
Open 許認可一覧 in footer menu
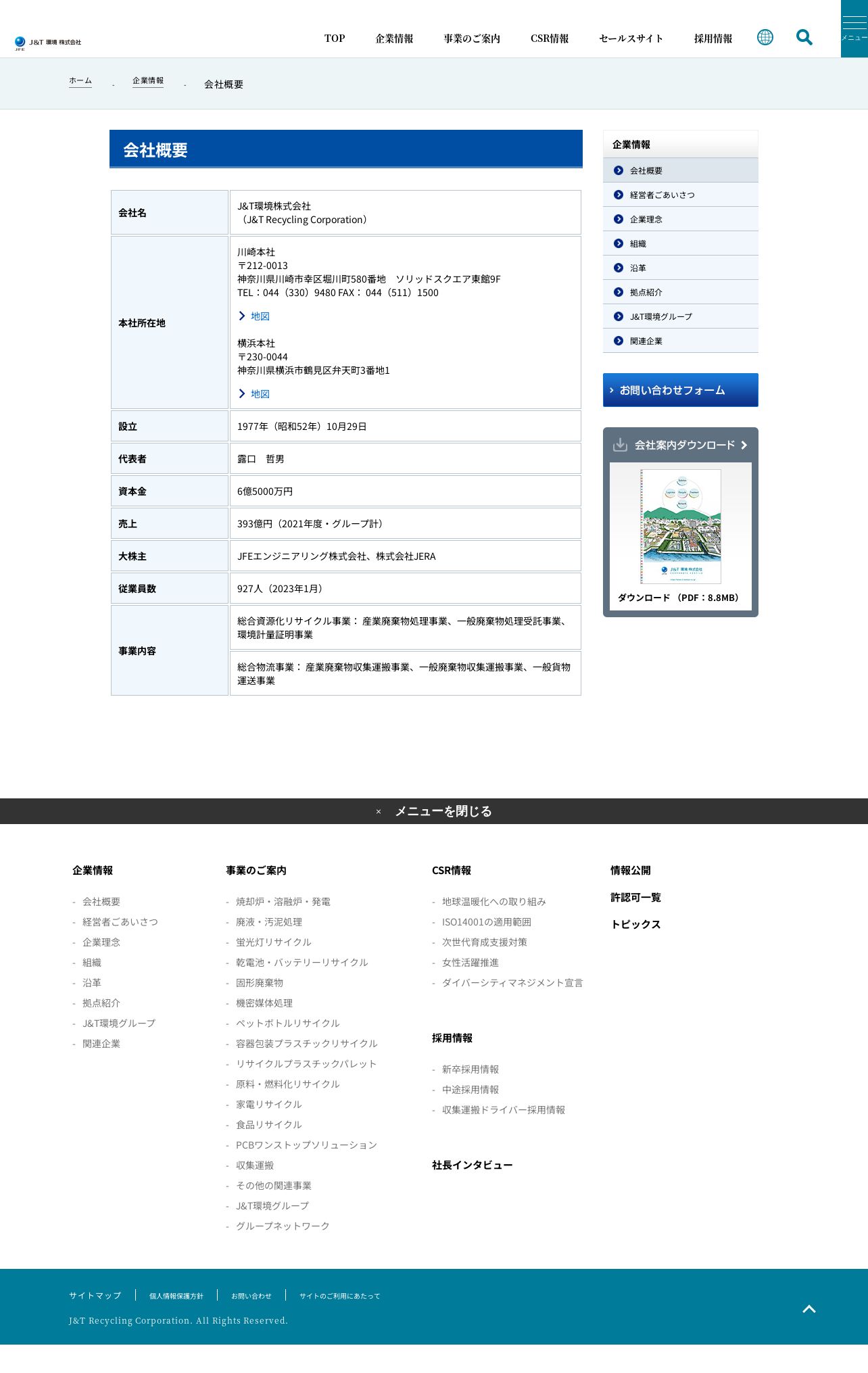tap(636, 898)
